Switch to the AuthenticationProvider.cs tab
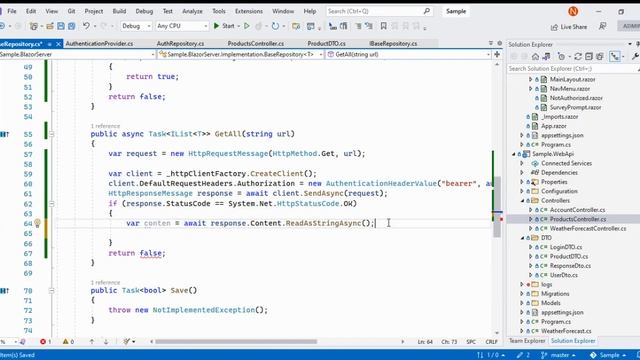The width and height of the screenshot is (640, 360). point(99,44)
